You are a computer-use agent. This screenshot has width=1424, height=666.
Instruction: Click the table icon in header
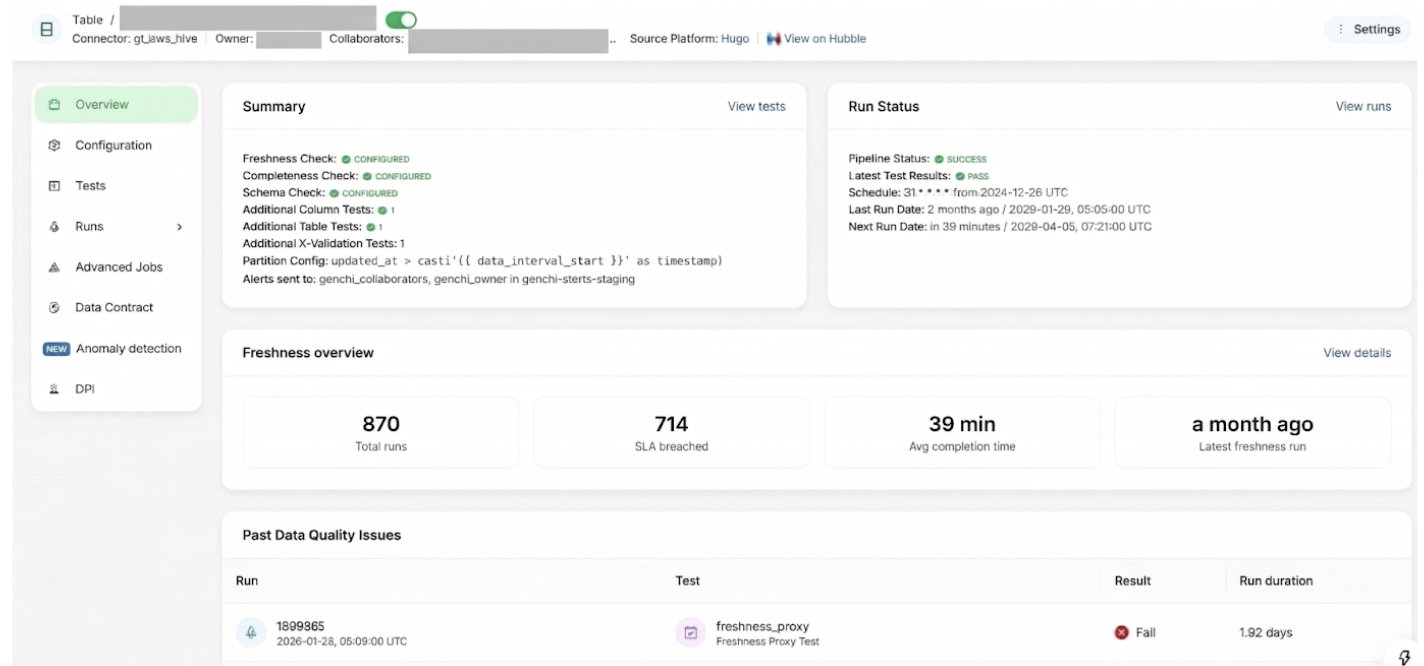click(45, 29)
